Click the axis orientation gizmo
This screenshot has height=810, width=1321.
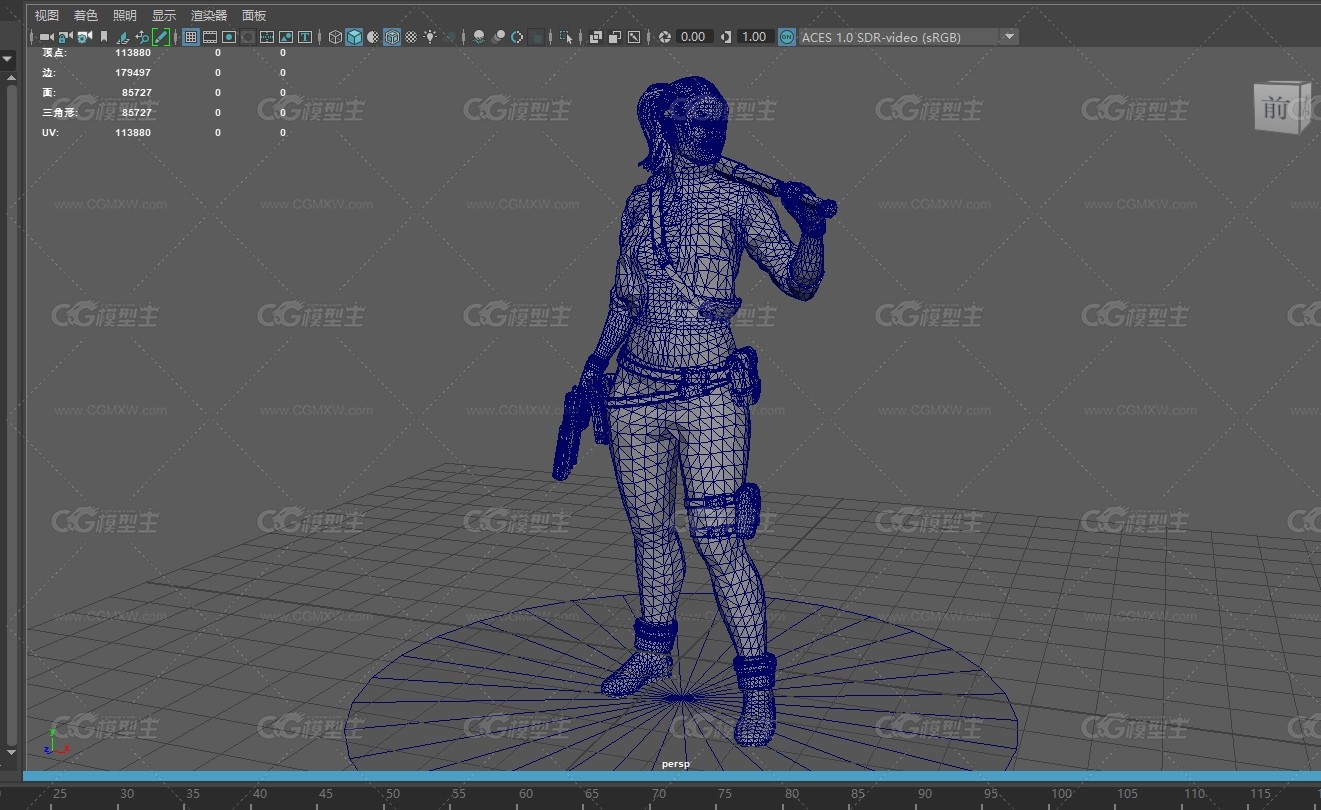pyautogui.click(x=56, y=741)
